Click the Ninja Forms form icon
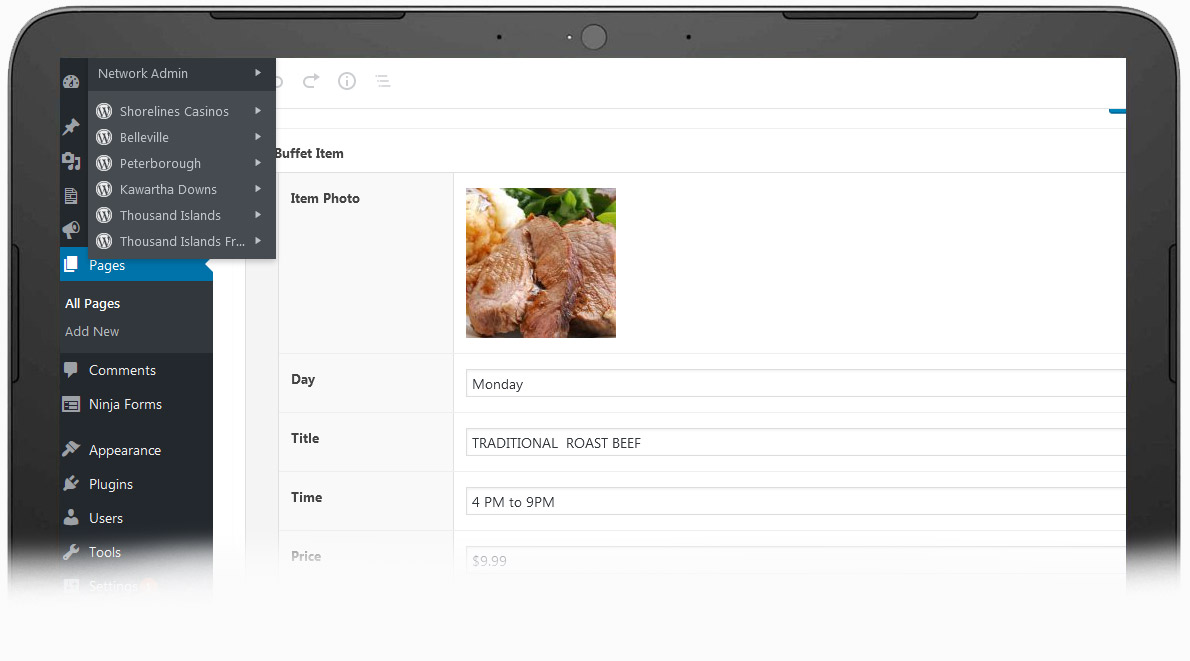Screen dimensions: 1190x661 coord(71,404)
